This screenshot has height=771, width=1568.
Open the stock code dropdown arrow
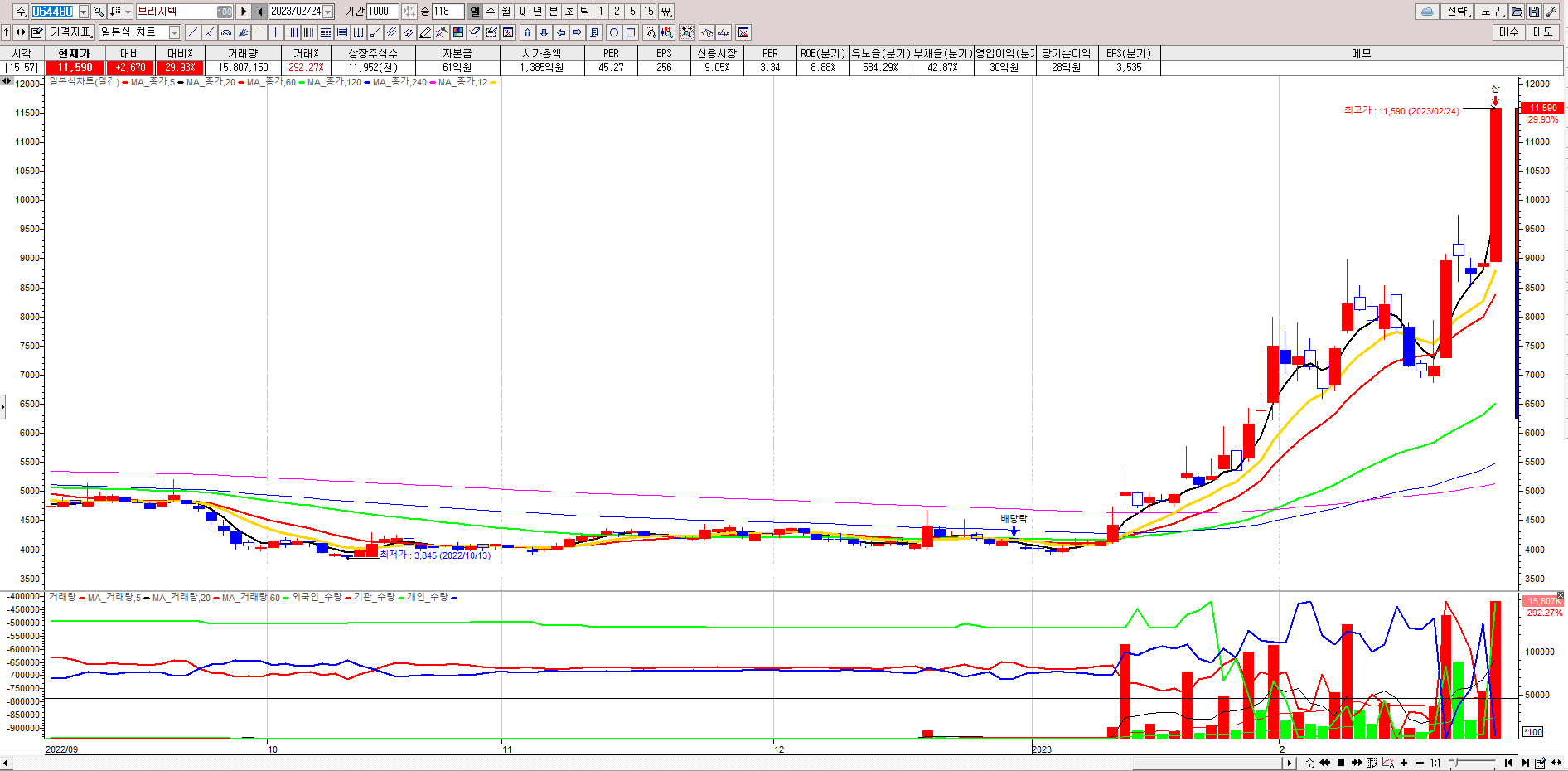tap(84, 12)
